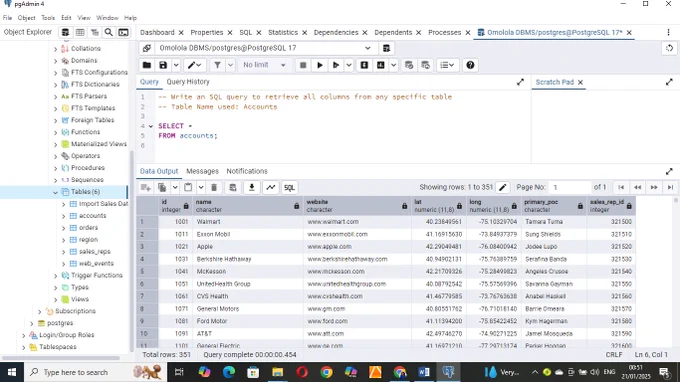The height and width of the screenshot is (382, 680).
Task: Open Object Explorer search objects icon
Action: (x=108, y=33)
